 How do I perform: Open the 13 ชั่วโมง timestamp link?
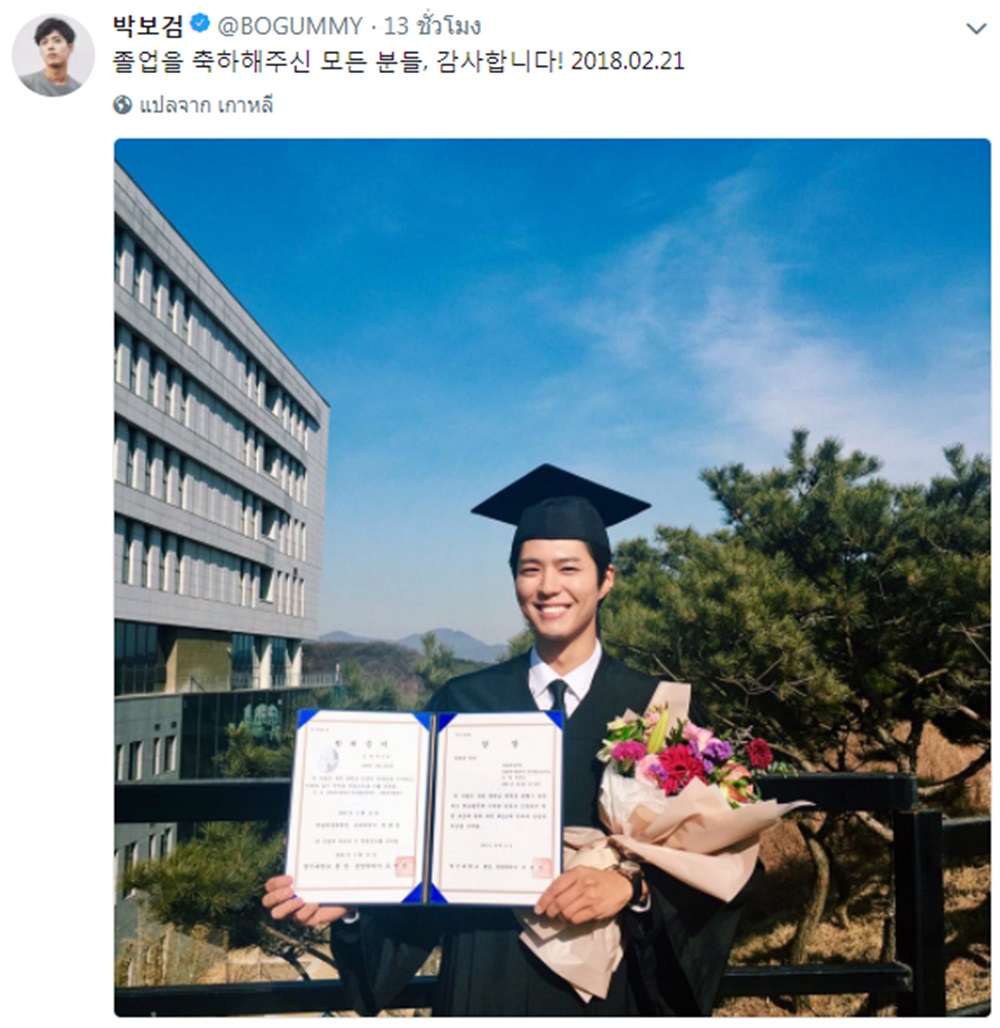coord(433,26)
